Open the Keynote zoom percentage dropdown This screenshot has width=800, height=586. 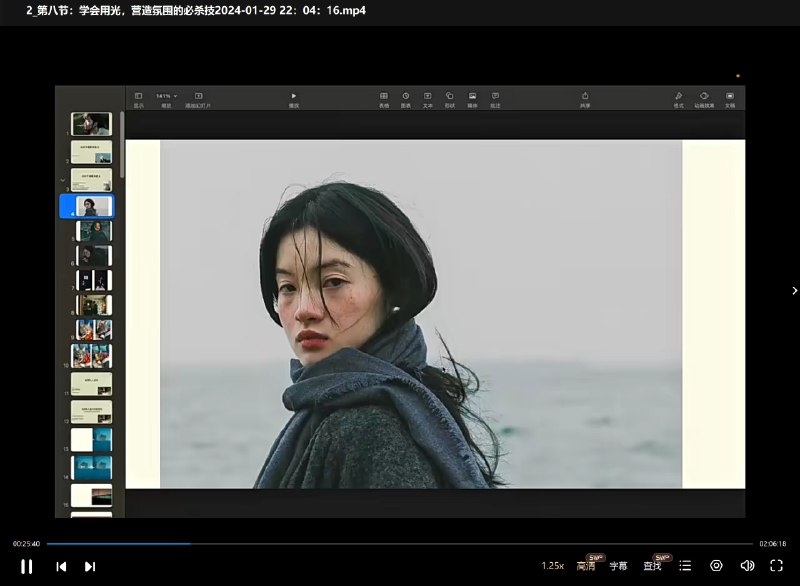pyautogui.click(x=165, y=97)
